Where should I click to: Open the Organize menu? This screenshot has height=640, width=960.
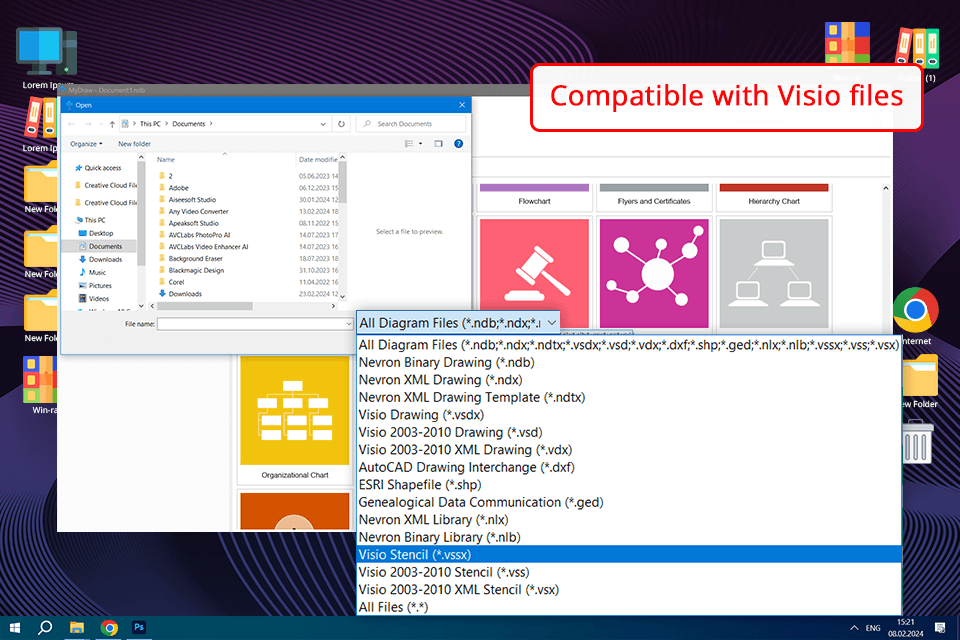86,144
